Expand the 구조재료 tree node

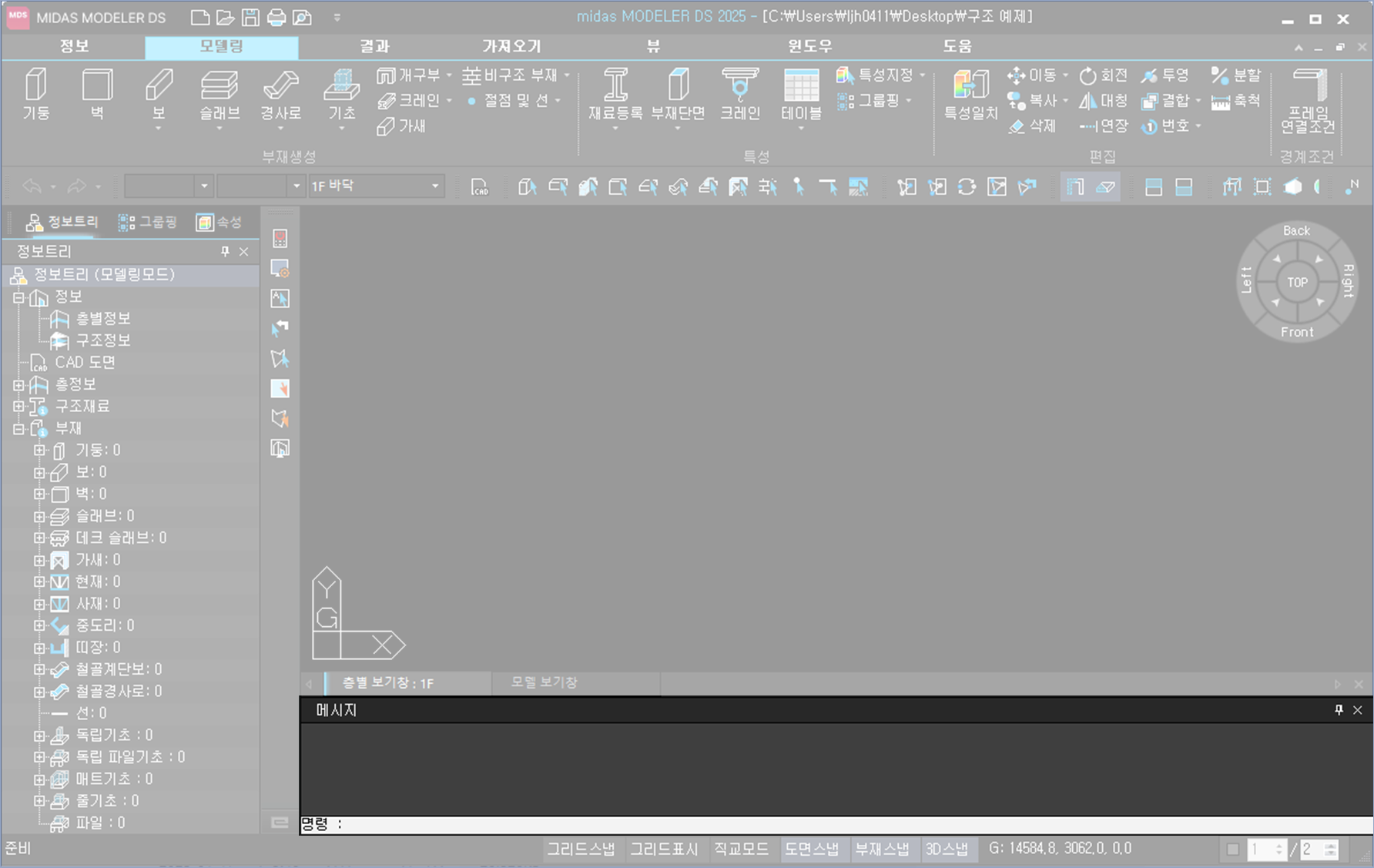point(18,406)
